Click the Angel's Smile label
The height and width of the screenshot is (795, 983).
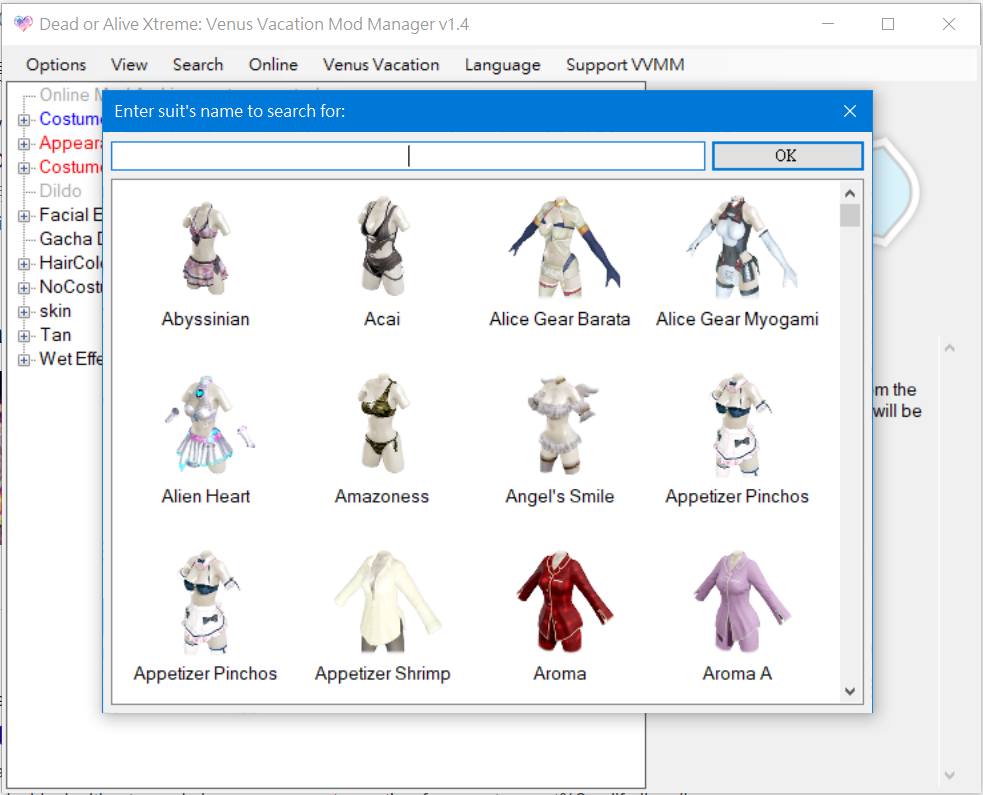[x=560, y=497]
